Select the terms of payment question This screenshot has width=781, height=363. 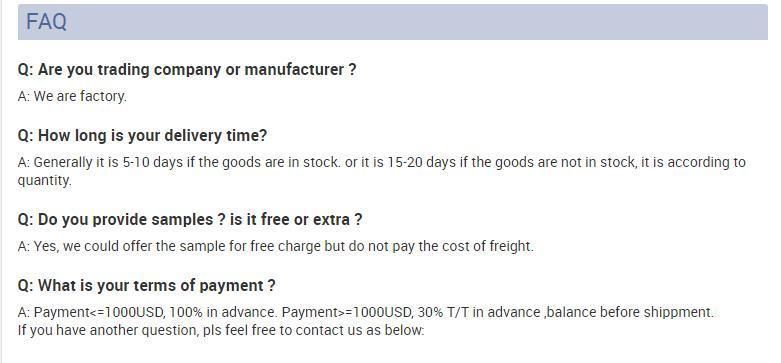point(146,286)
